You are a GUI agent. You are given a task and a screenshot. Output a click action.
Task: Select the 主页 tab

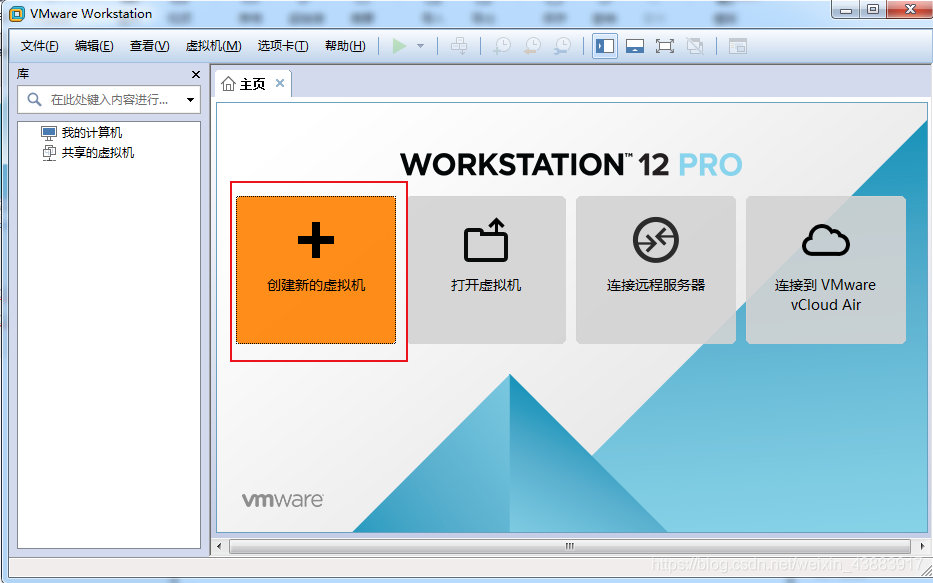[252, 84]
